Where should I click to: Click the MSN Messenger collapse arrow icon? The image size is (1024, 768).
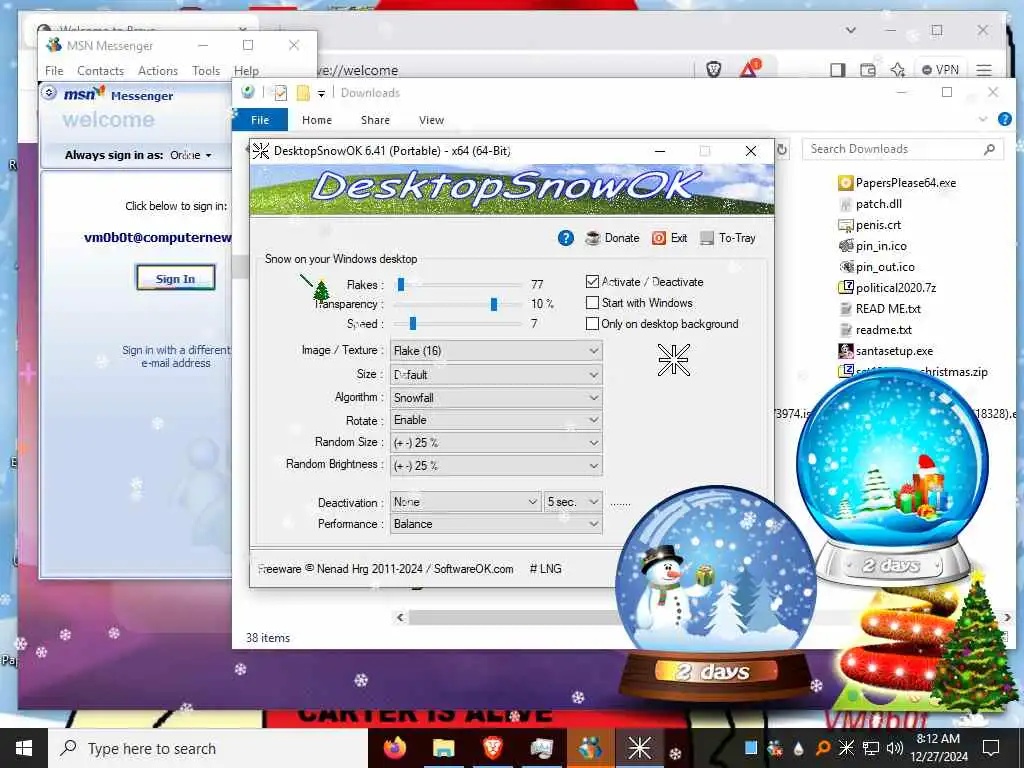[49, 93]
